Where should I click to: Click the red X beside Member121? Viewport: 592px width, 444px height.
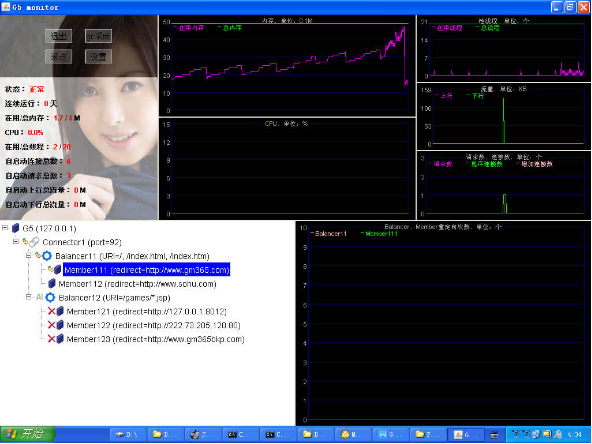[51, 311]
